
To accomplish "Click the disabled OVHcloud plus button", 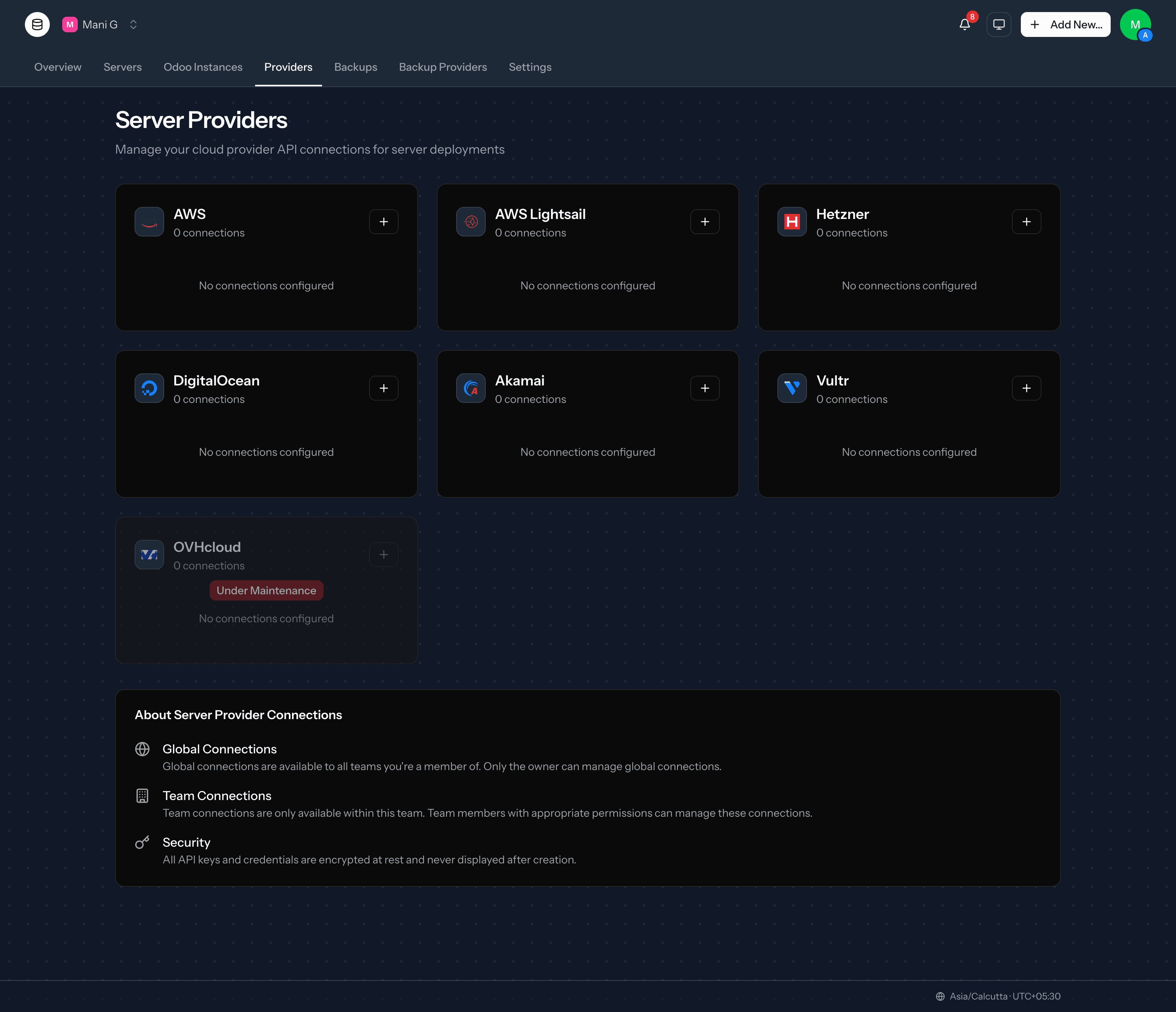I will pos(384,555).
